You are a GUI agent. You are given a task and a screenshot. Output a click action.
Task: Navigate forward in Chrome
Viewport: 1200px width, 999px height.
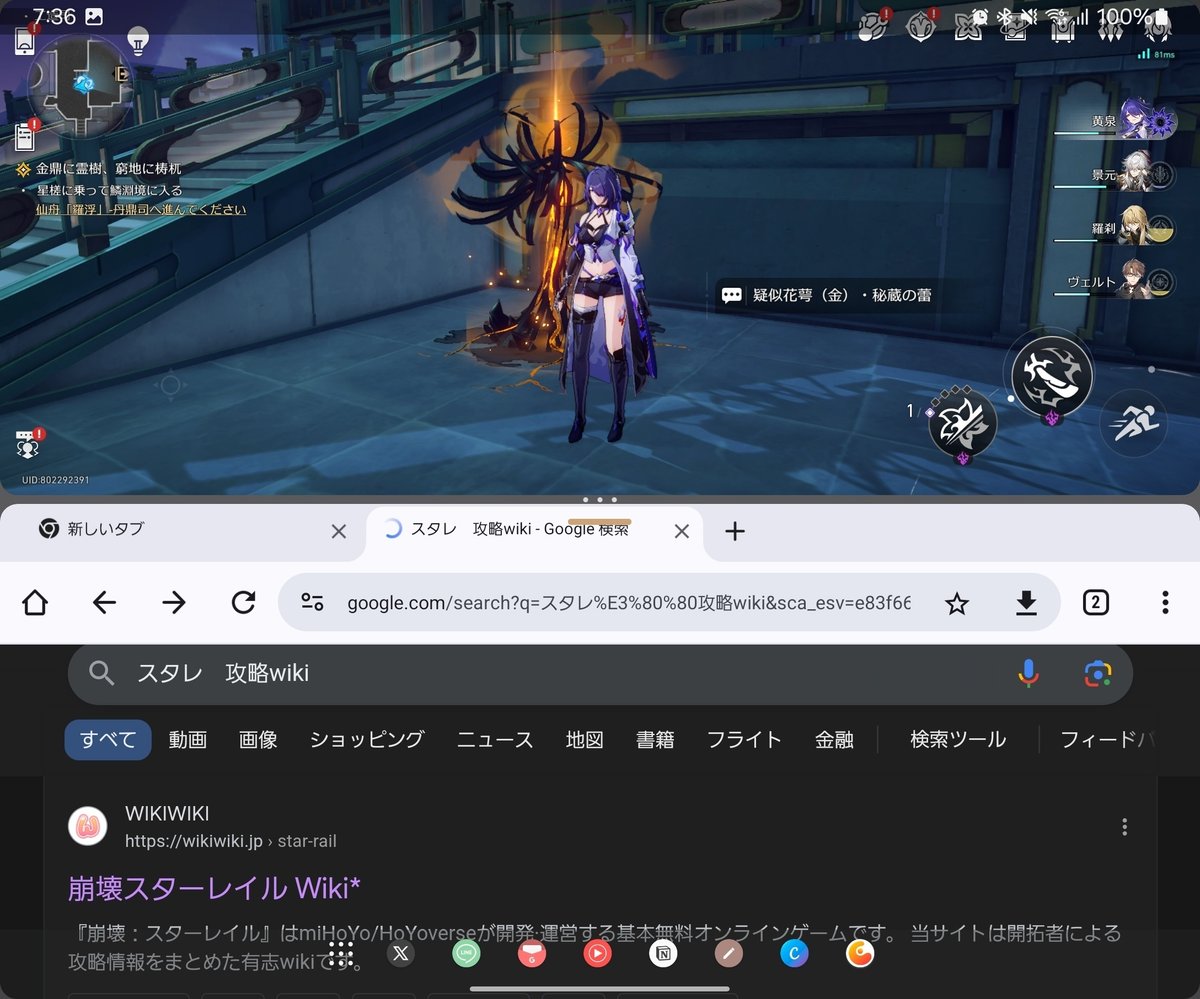(174, 602)
